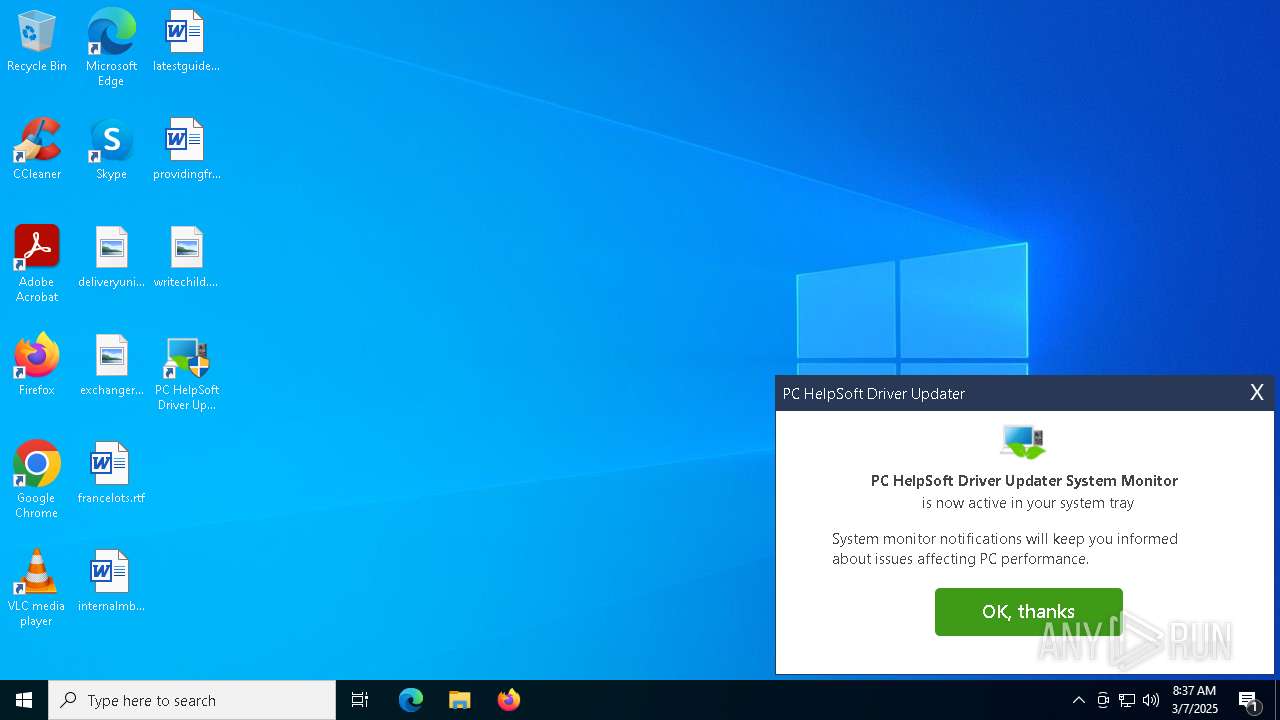This screenshot has width=1280, height=720.
Task: Open the network tray icon
Action: tap(1127, 700)
